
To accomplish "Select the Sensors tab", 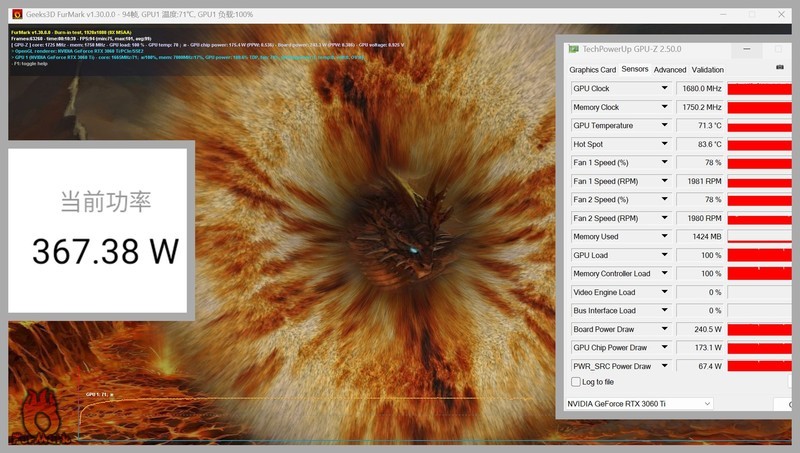I will [634, 70].
